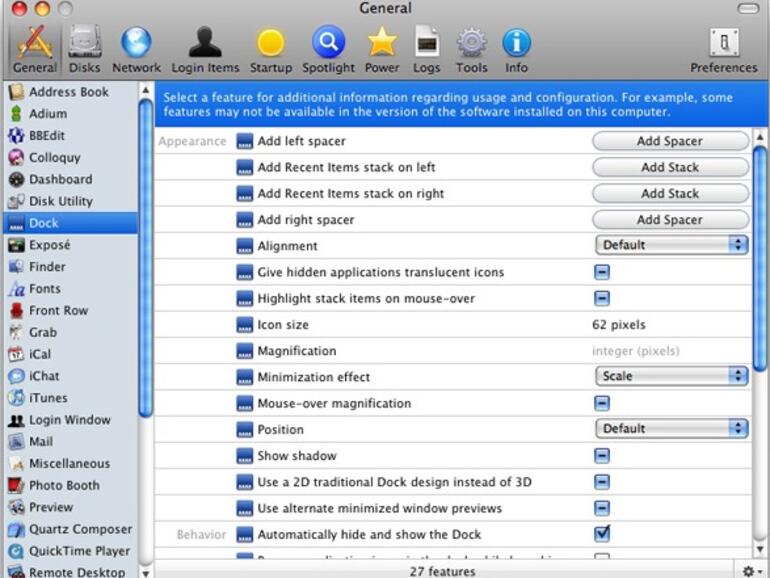Click Add Stack for Recent Items on right
The height and width of the screenshot is (578, 770).
(x=669, y=194)
